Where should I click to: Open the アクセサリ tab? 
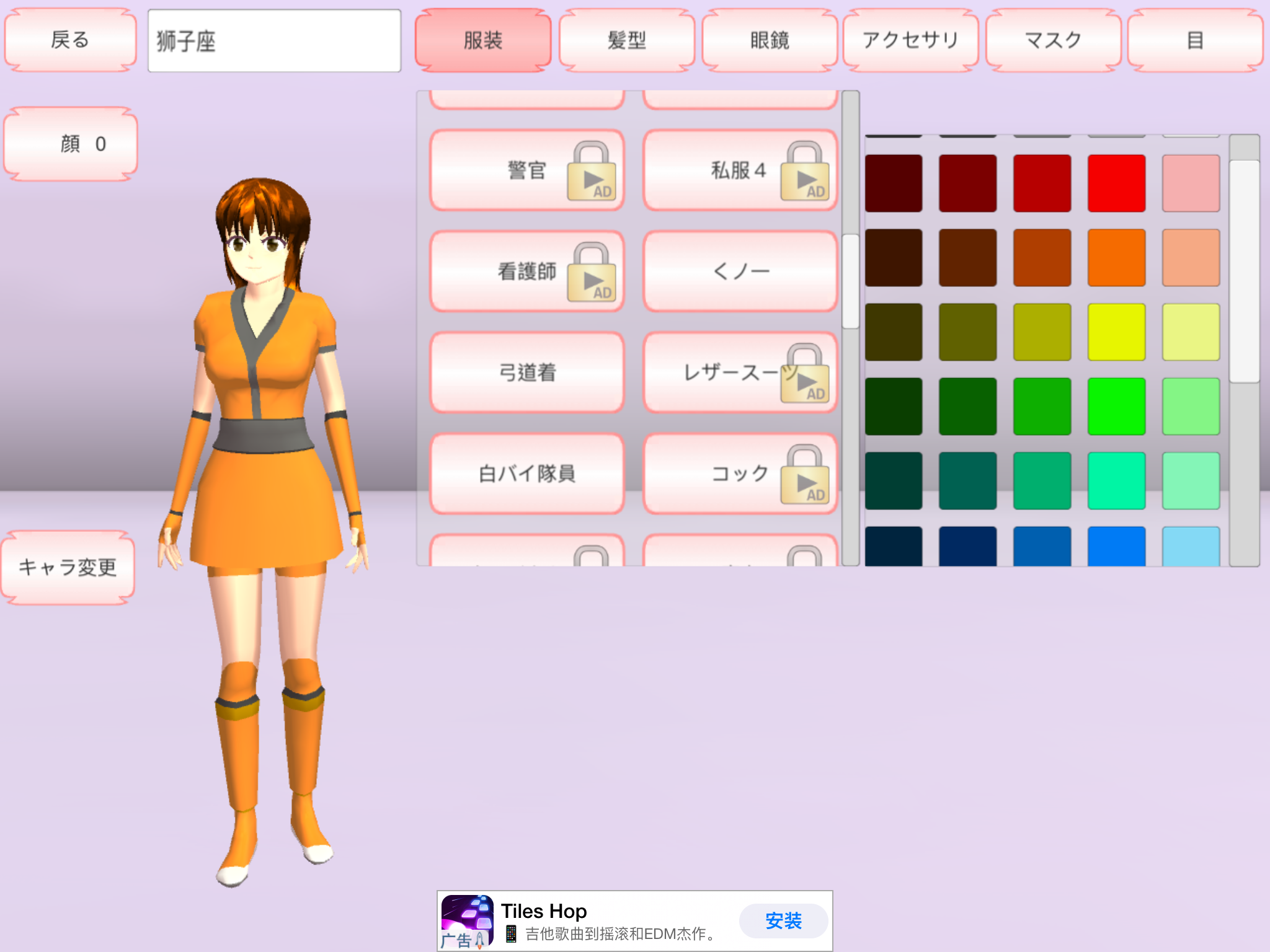coord(910,41)
